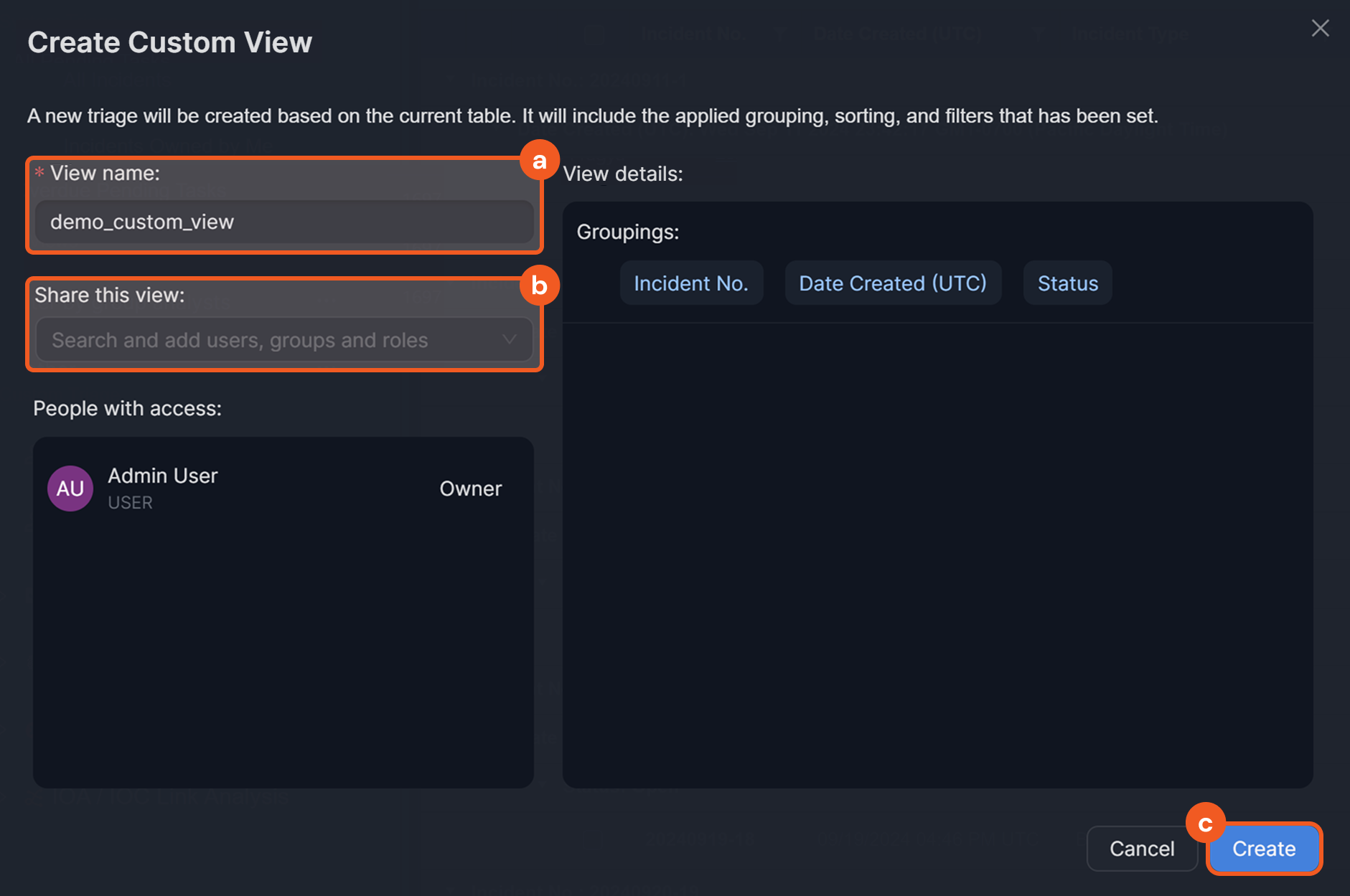
Task: Click the Owner role label
Action: (470, 489)
